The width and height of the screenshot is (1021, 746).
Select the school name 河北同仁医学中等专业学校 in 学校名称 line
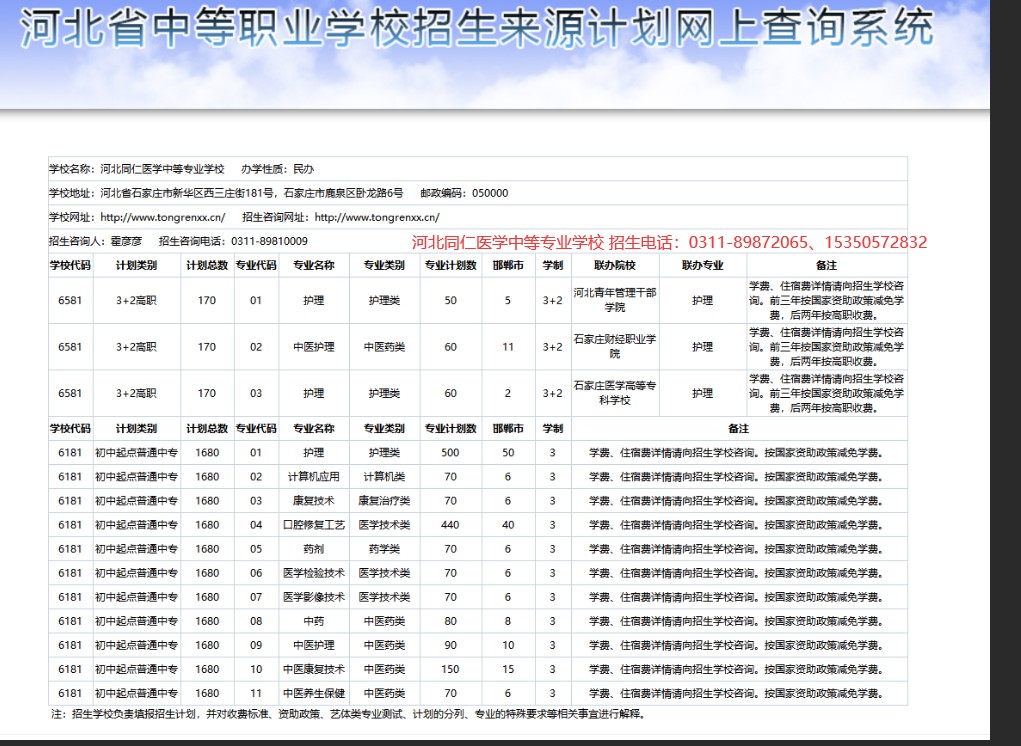(x=162, y=169)
